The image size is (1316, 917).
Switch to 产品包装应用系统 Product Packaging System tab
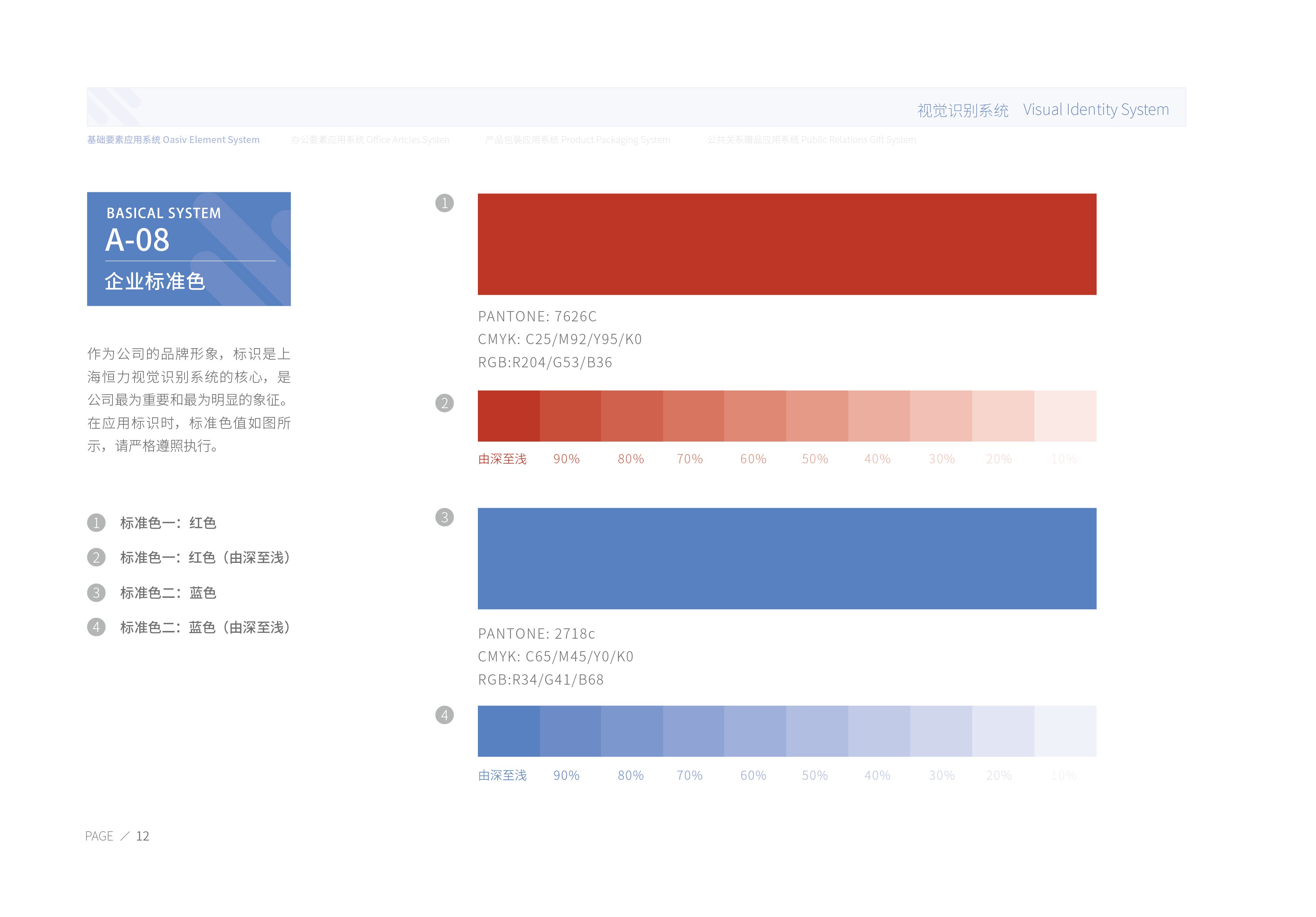click(578, 140)
